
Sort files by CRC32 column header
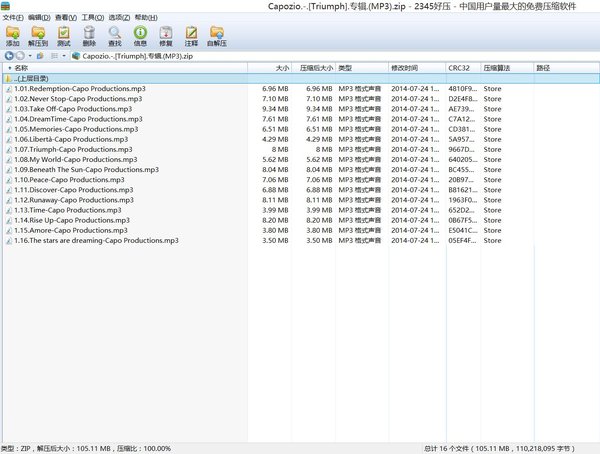click(460, 68)
